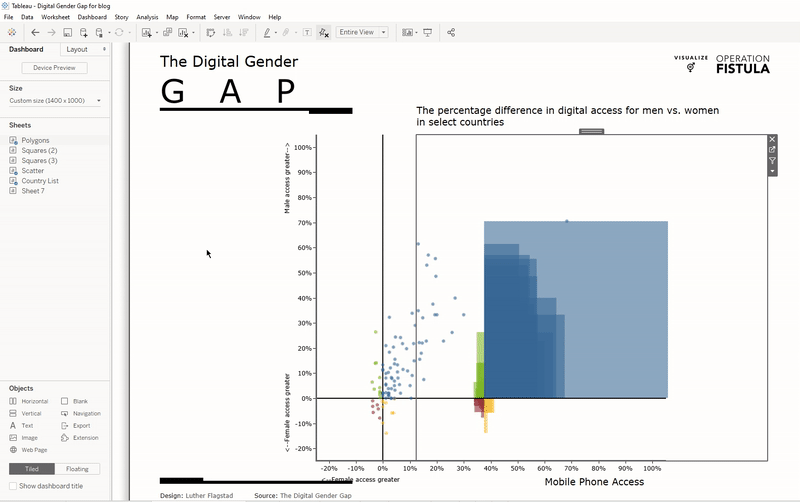Click the drag handle atop the selected sheet

tap(591, 131)
